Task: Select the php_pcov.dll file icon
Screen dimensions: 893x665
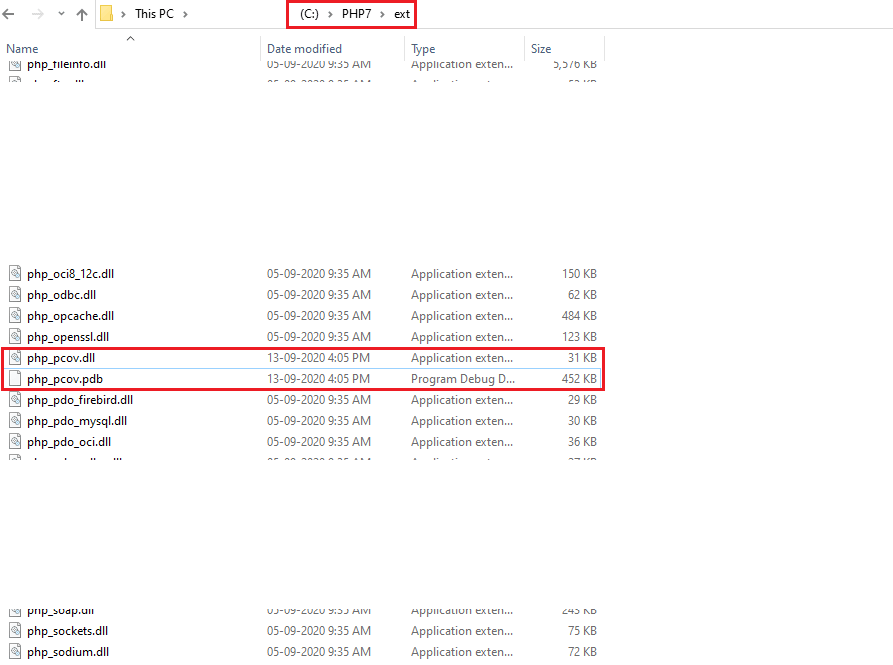Action: tap(15, 358)
